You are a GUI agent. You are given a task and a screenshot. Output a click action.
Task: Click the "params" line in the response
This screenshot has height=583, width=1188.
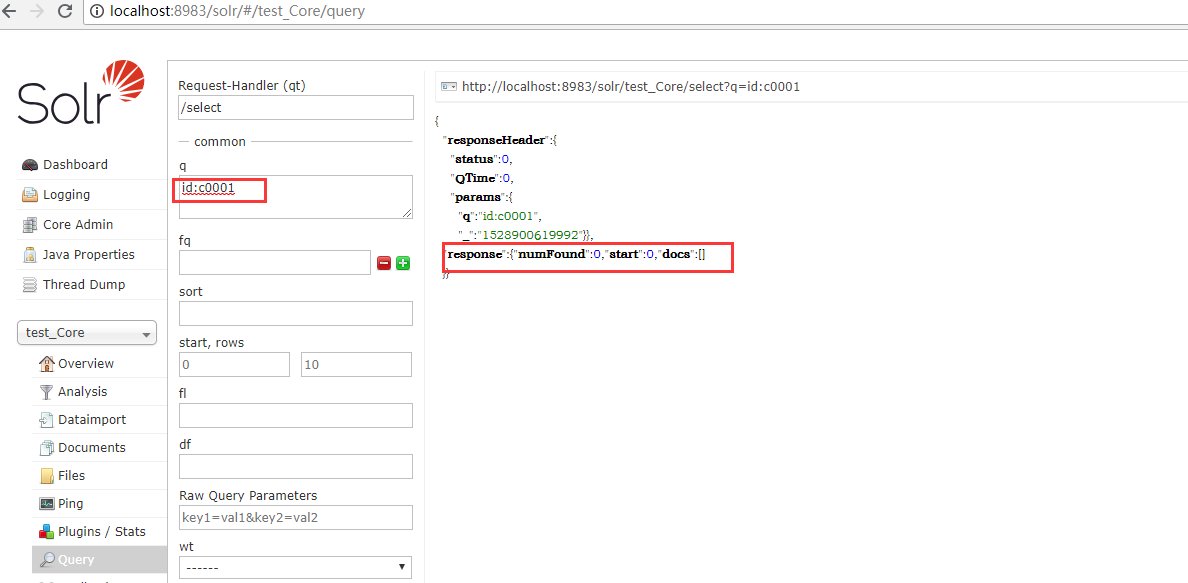(x=483, y=197)
